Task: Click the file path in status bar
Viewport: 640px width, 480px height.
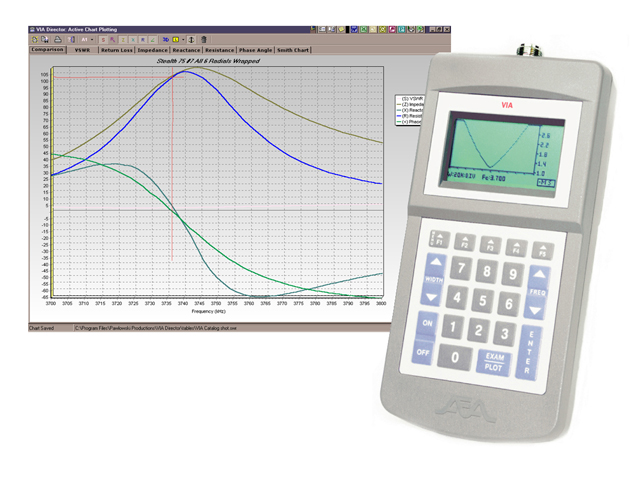Action: (156, 328)
